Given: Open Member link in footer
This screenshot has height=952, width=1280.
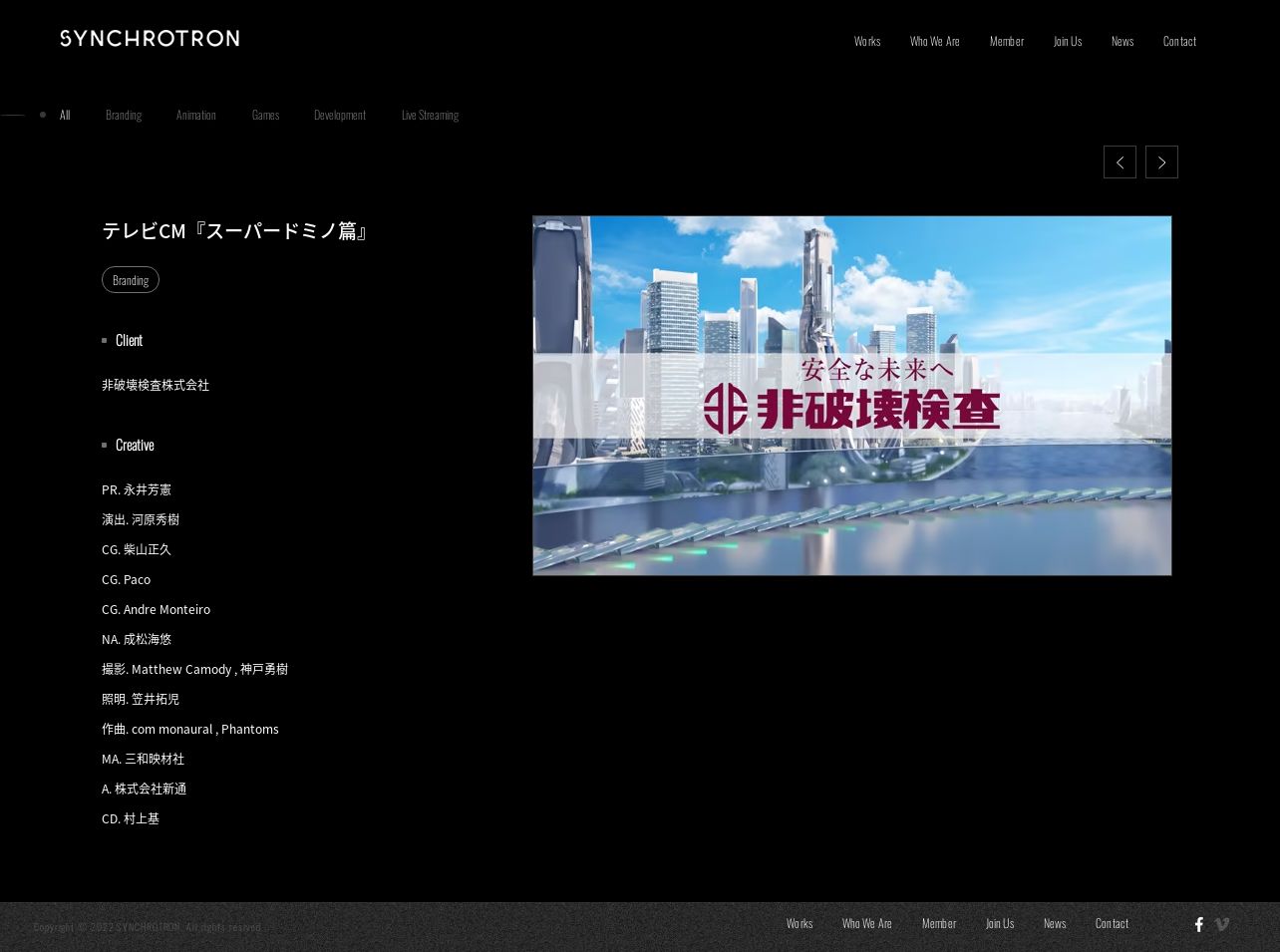Looking at the screenshot, I should pyautogui.click(x=939, y=923).
